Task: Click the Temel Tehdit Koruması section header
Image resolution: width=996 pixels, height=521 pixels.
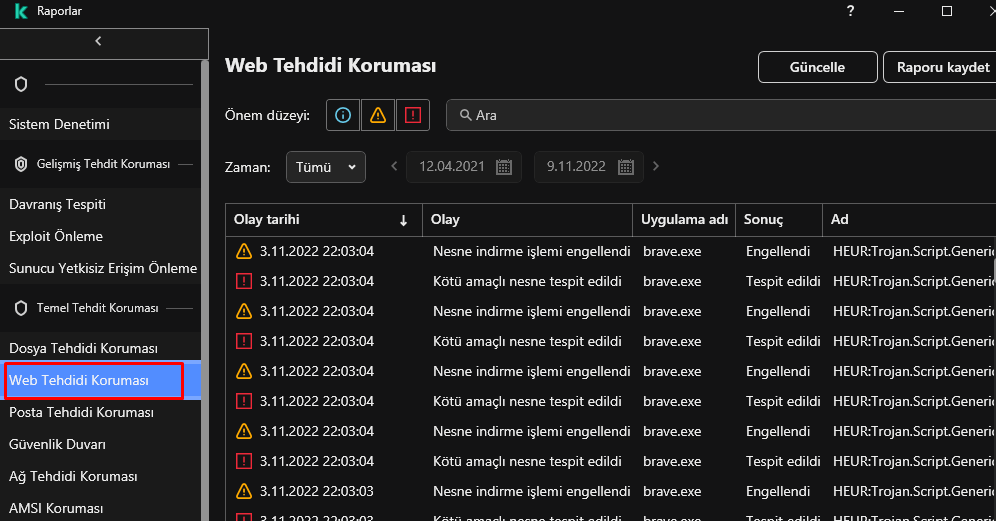Action: click(x=97, y=308)
